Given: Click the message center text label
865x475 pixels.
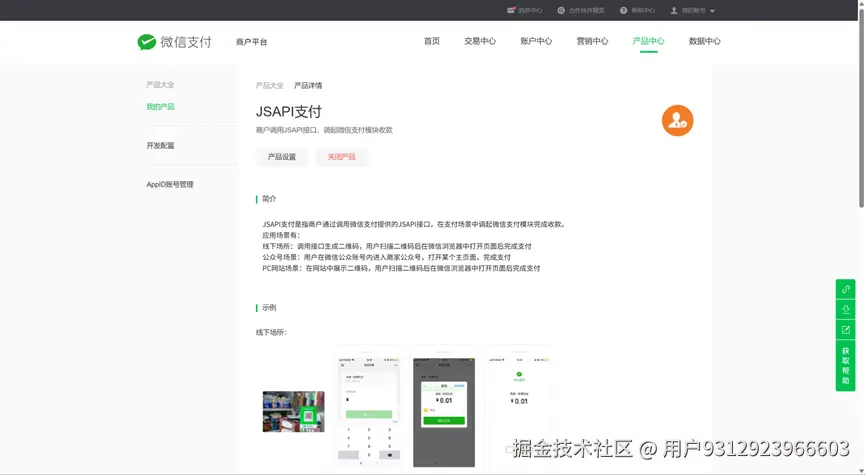Looking at the screenshot, I should pyautogui.click(x=530, y=10).
